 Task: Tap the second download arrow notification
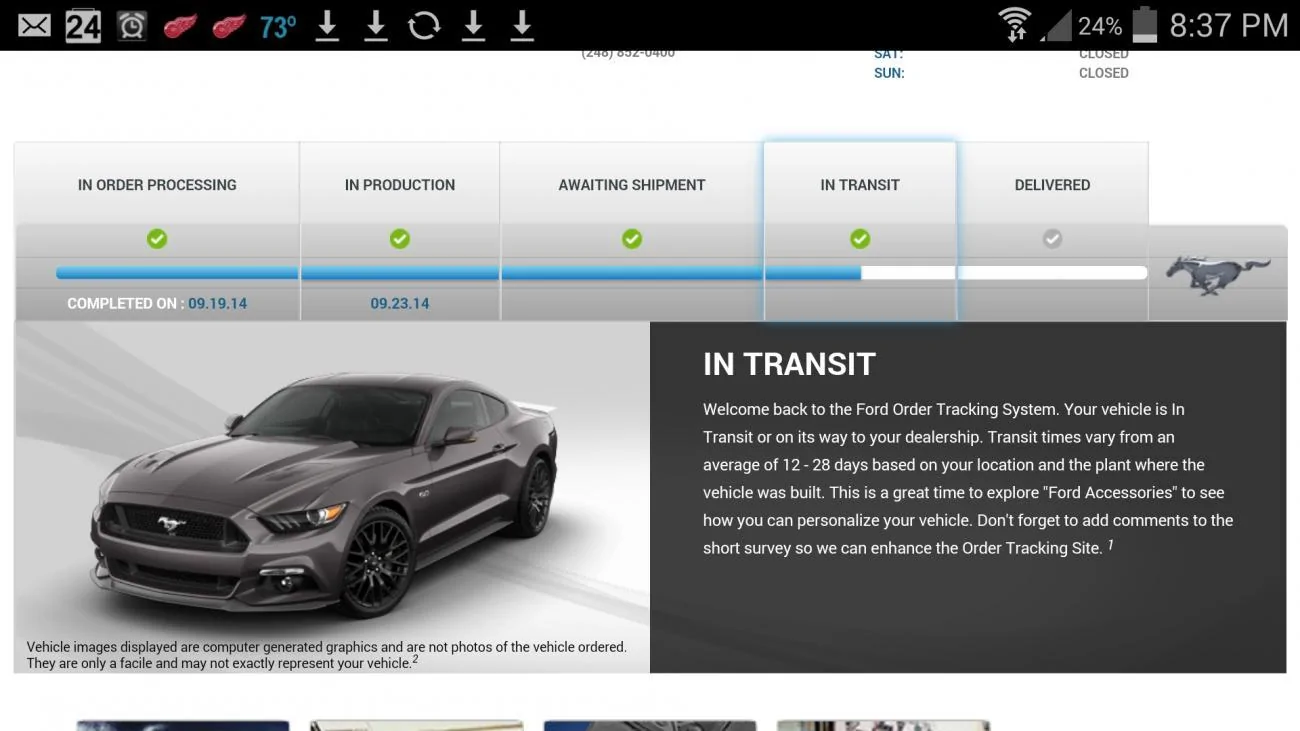click(376, 25)
